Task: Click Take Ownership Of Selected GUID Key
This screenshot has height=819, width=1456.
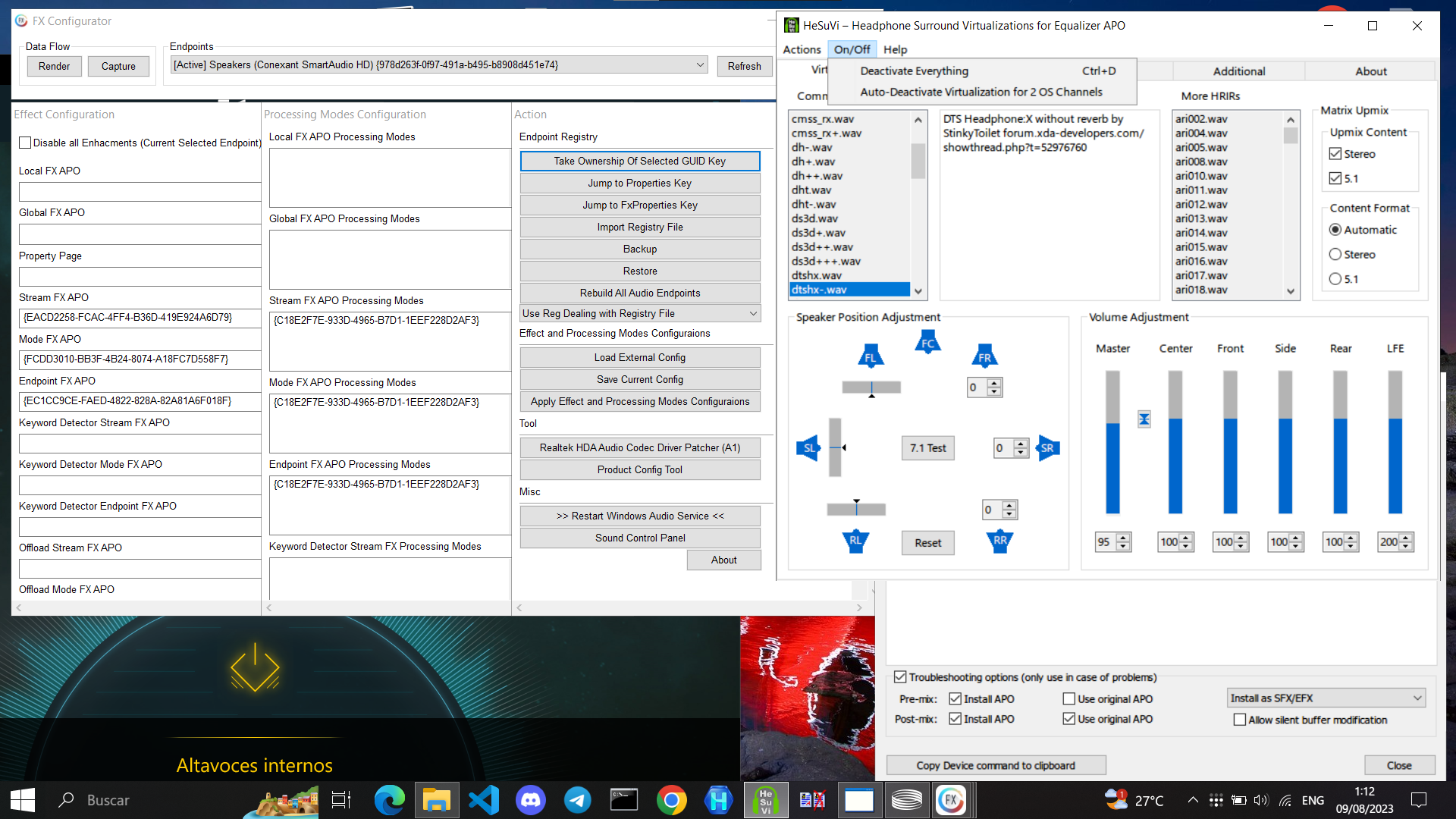Action: point(640,161)
